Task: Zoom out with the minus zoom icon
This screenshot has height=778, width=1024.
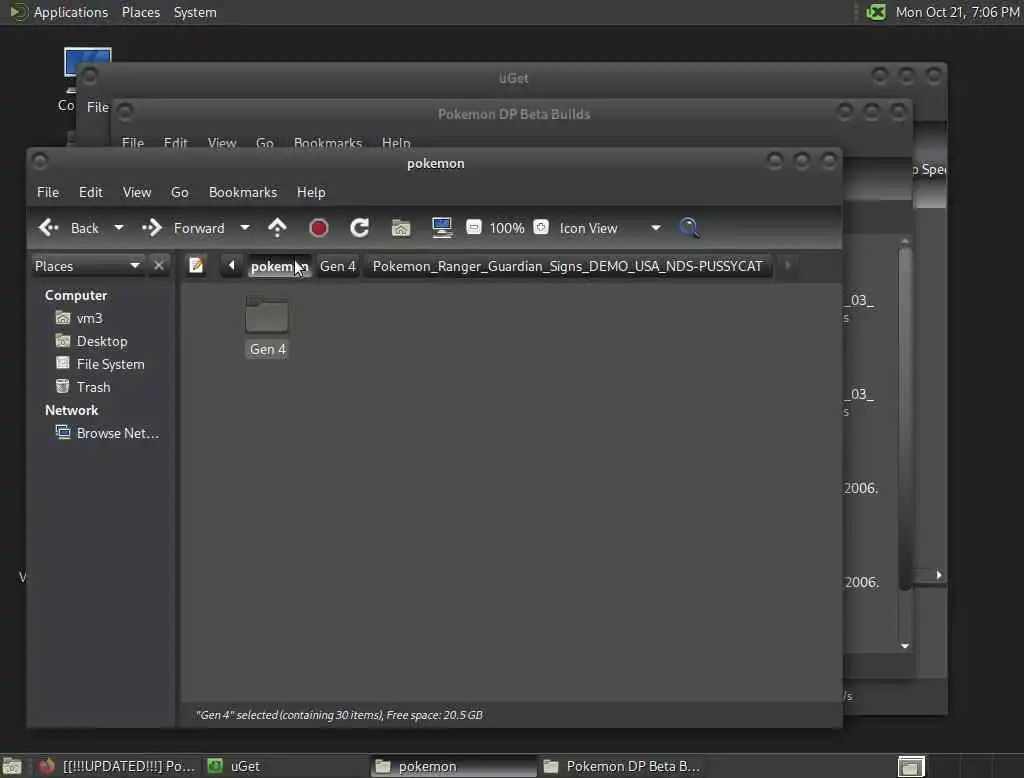Action: click(473, 227)
